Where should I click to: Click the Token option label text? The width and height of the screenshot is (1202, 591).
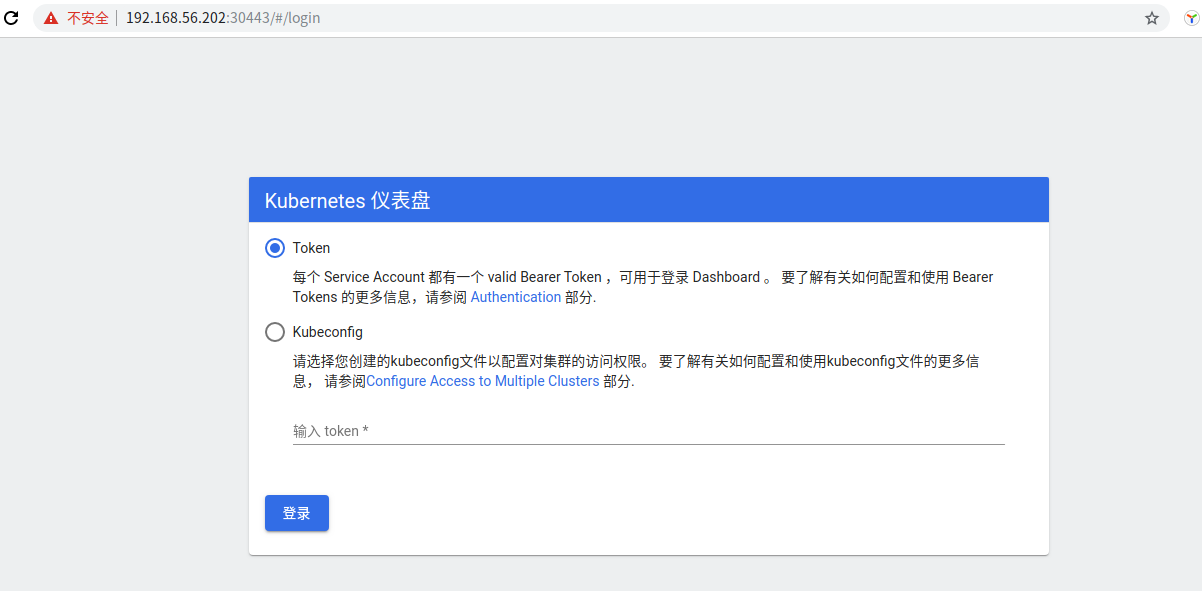coord(311,248)
